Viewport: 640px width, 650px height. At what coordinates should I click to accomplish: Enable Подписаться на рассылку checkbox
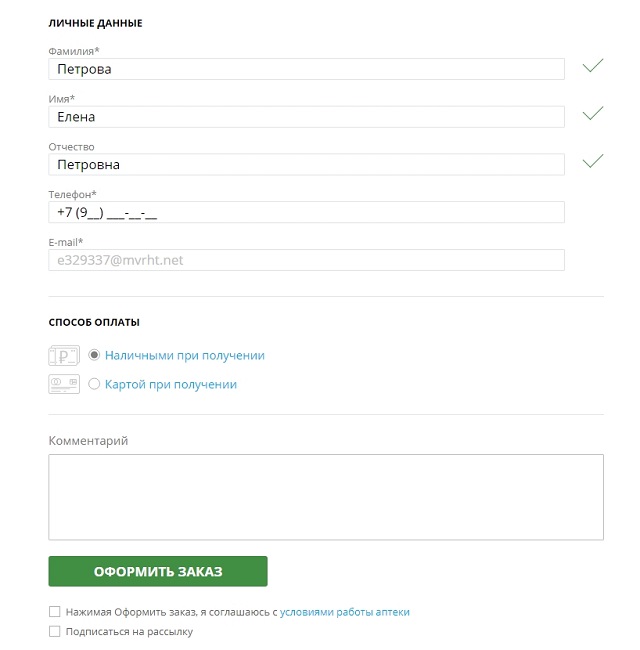tap(54, 632)
